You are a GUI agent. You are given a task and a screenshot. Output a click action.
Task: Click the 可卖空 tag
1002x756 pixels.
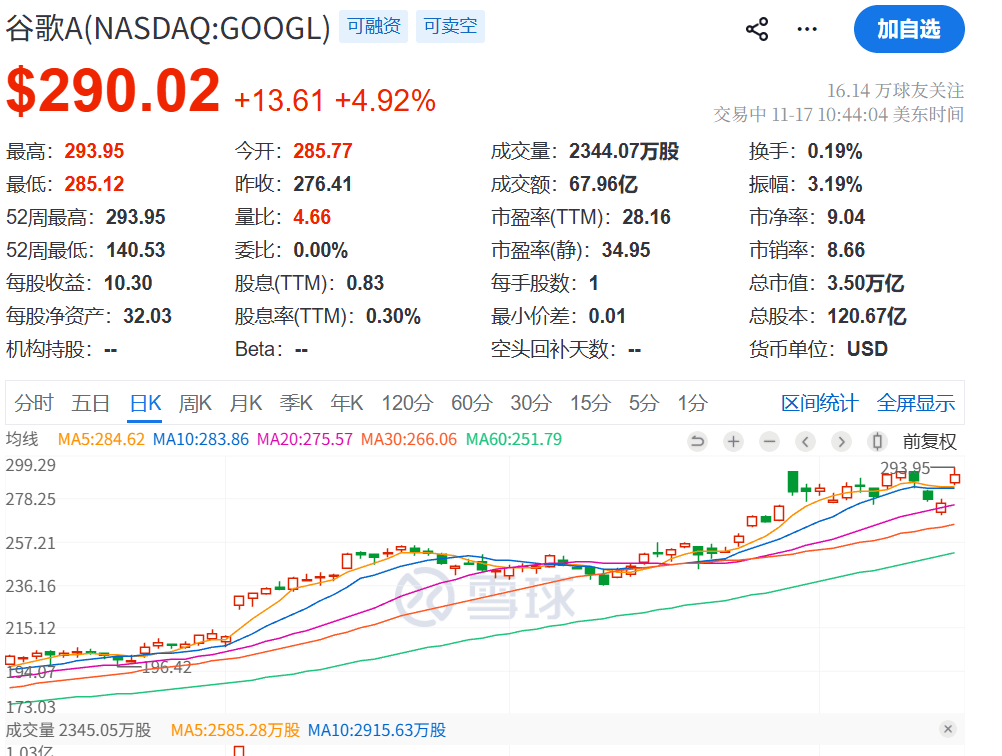(x=450, y=27)
